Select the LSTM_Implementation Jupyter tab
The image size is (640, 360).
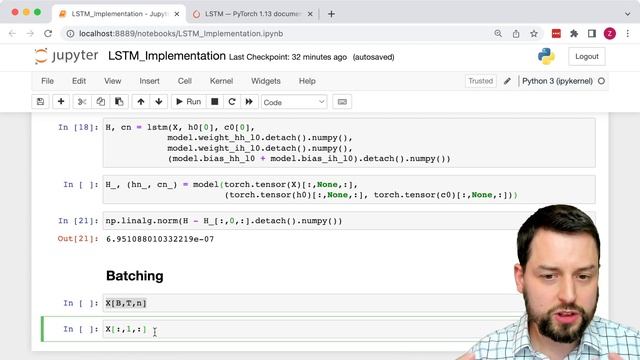(119, 14)
